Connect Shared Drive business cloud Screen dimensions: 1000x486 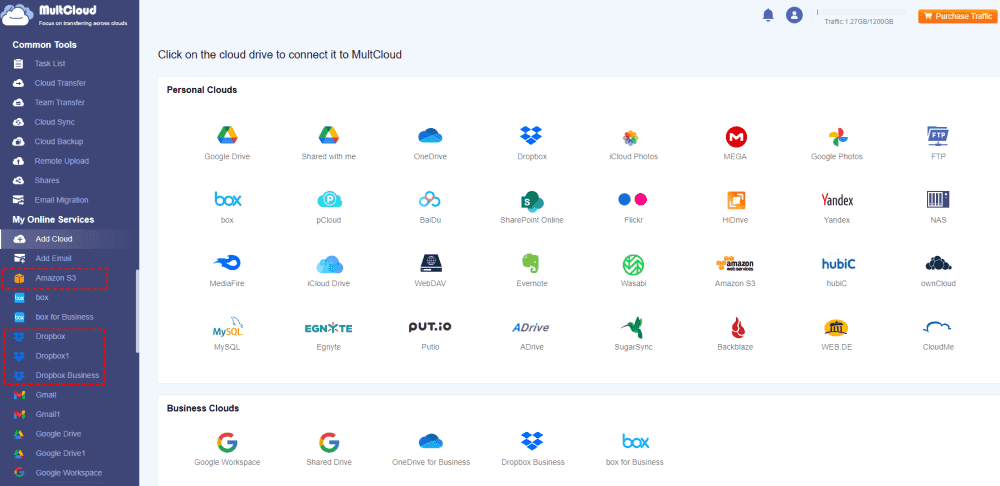328,448
